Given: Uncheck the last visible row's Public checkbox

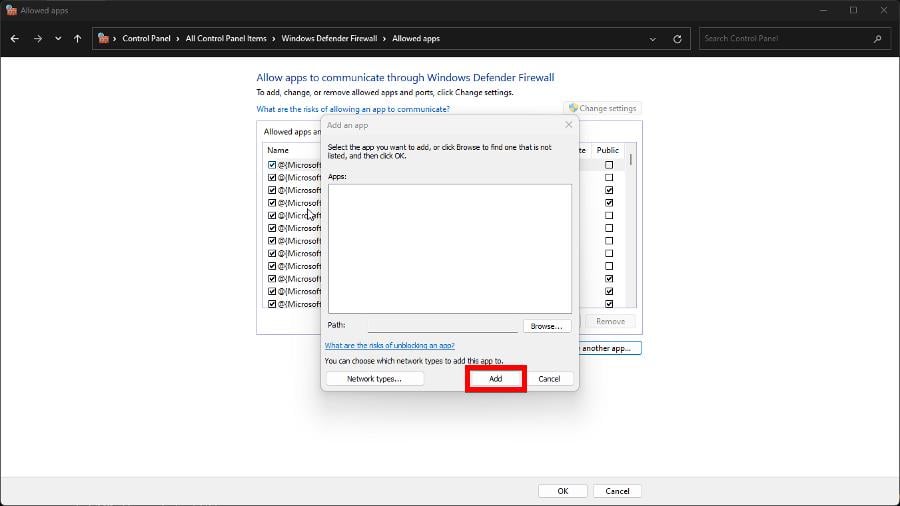Looking at the screenshot, I should click(609, 304).
